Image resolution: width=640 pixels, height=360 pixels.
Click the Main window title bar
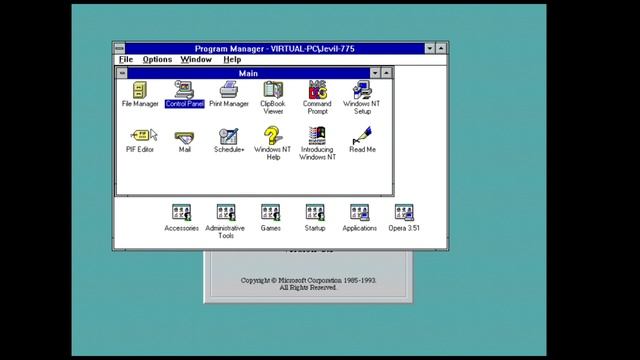pyautogui.click(x=248, y=73)
